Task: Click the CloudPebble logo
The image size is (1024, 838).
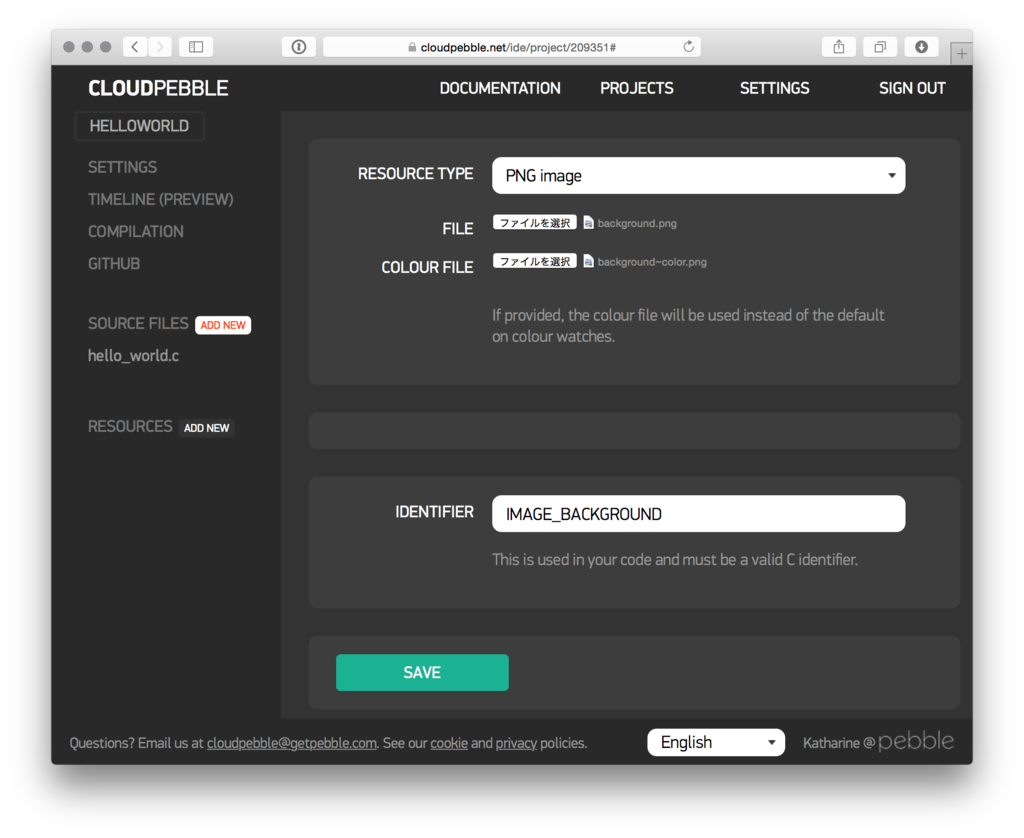Action: point(158,88)
